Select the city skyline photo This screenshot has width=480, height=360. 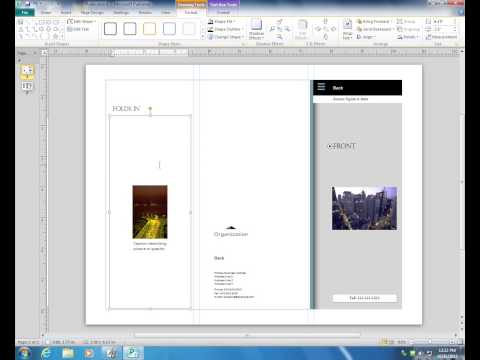tap(364, 208)
